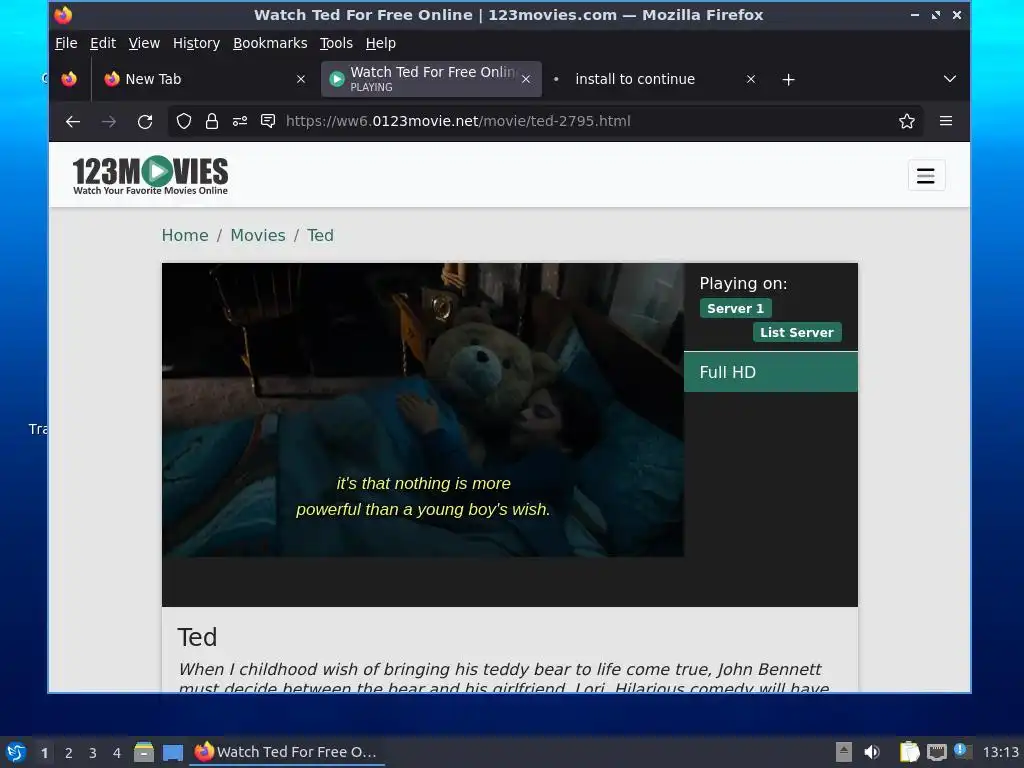Choose the Full HD quality option
This screenshot has height=768, width=1024.
click(x=771, y=372)
